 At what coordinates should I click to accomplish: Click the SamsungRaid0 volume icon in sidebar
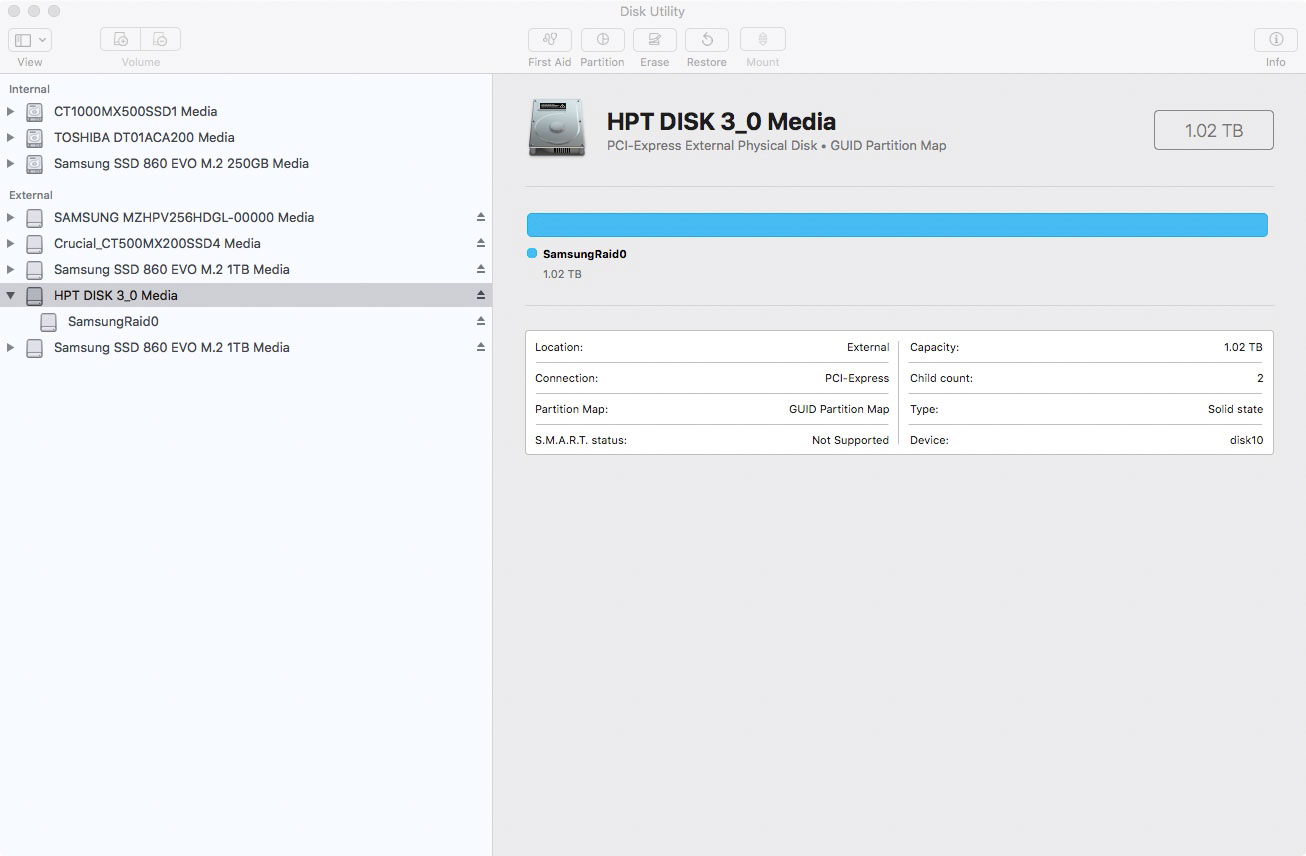tap(48, 321)
